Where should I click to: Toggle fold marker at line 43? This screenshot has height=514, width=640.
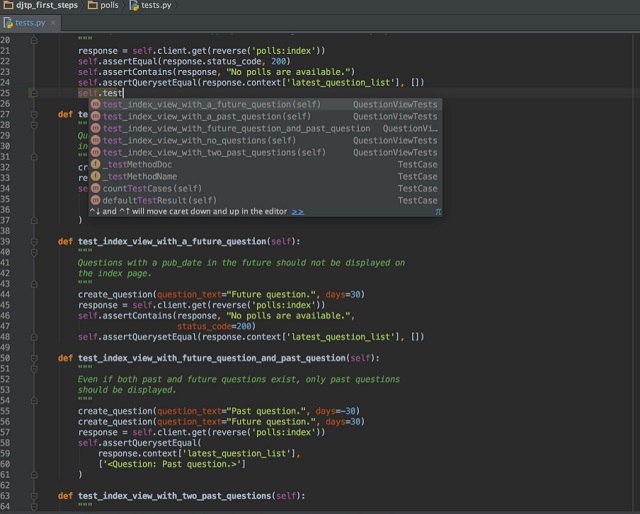[34, 284]
